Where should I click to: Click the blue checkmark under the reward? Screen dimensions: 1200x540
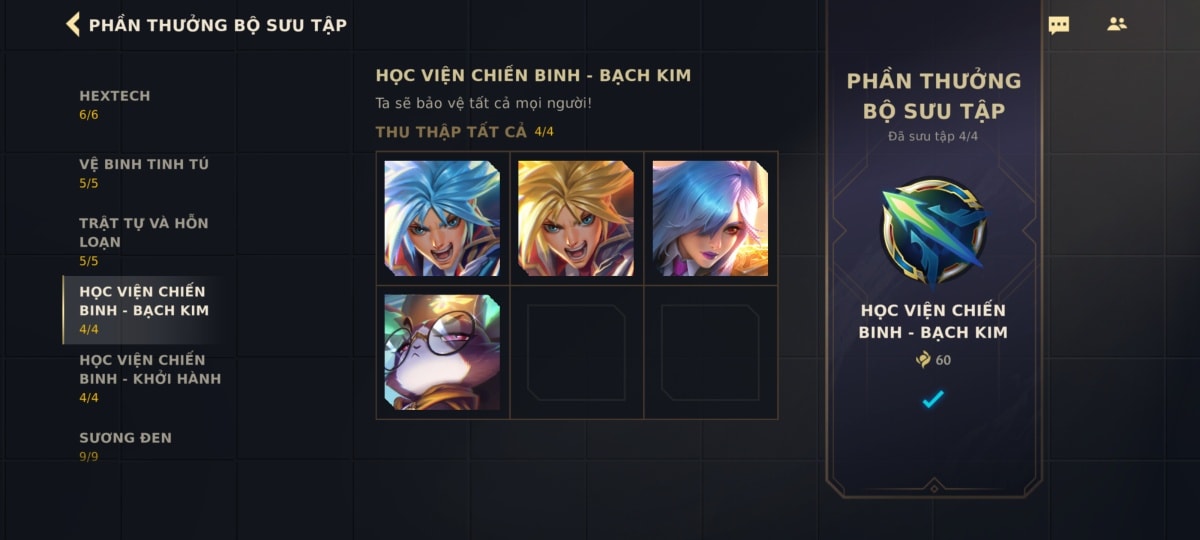[933, 399]
